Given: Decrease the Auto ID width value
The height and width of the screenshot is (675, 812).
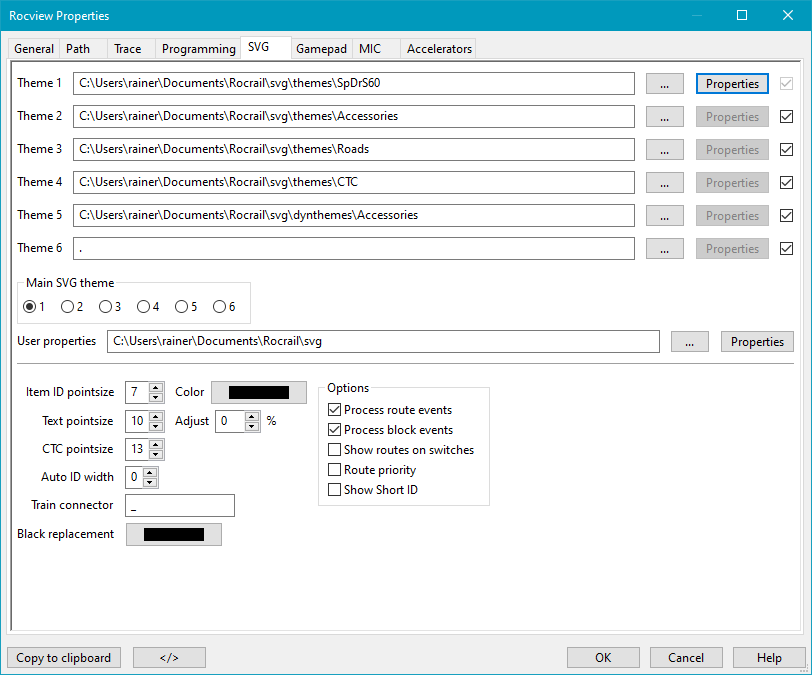Looking at the screenshot, I should pyautogui.click(x=150, y=482).
